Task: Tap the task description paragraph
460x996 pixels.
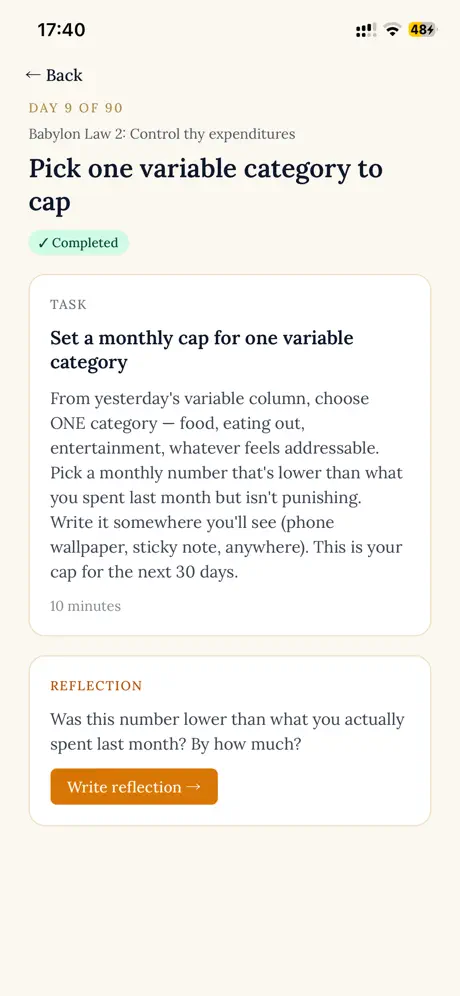Action: (227, 485)
